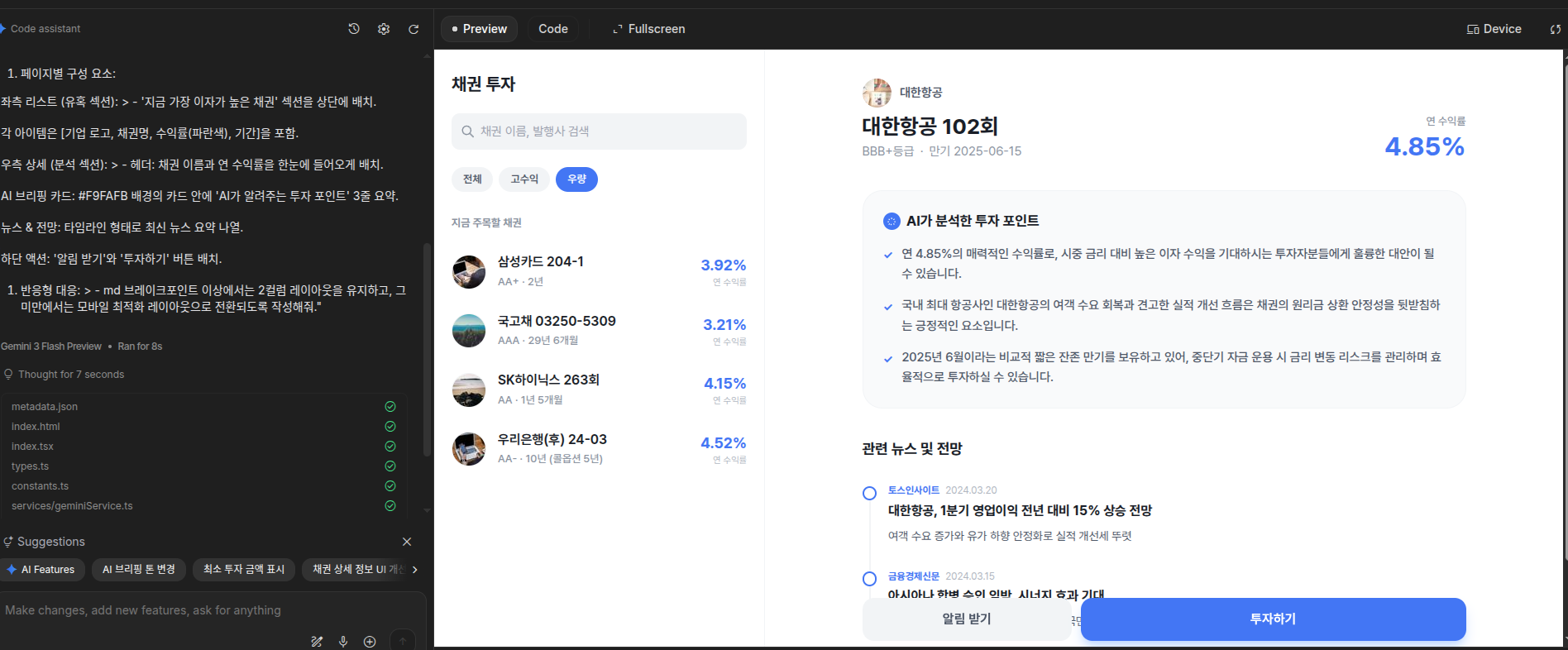Open the 우리은행(후) 24-03 bond item
Viewport: 1568px width, 650px height.
pyautogui.click(x=599, y=449)
